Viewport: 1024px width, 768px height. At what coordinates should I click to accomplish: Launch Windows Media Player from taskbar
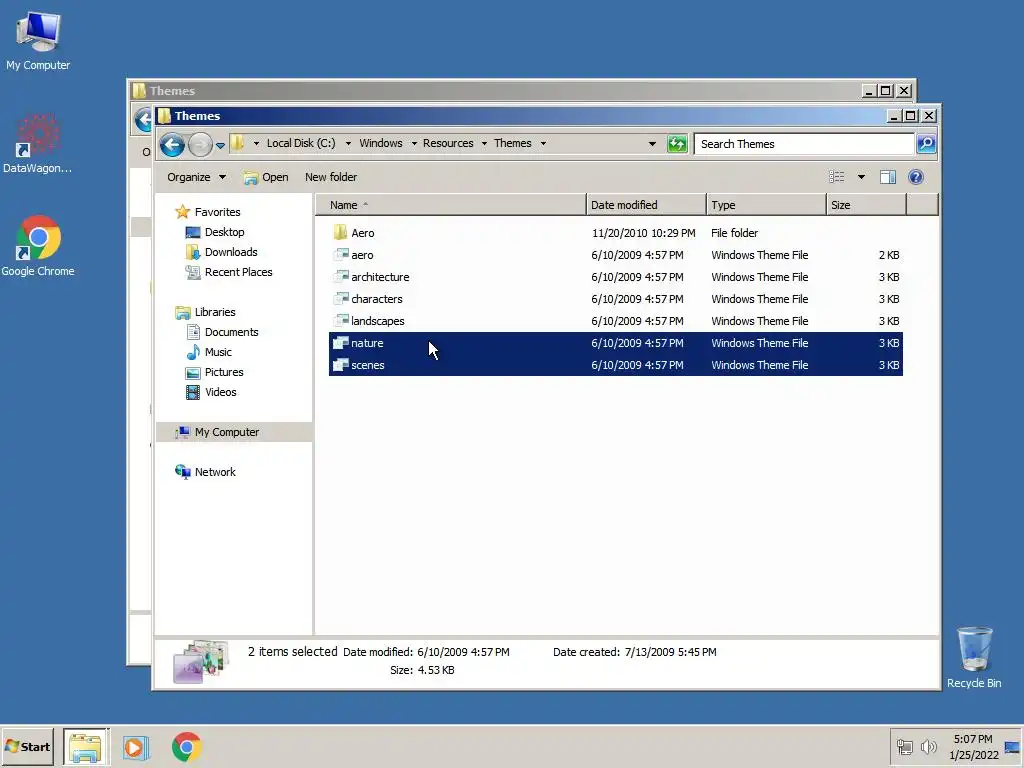[x=136, y=746]
